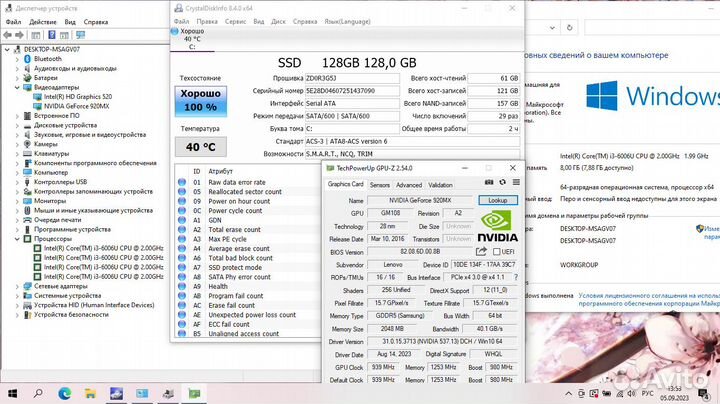Click the NVIDIA logo in GPU-Z

(x=497, y=225)
